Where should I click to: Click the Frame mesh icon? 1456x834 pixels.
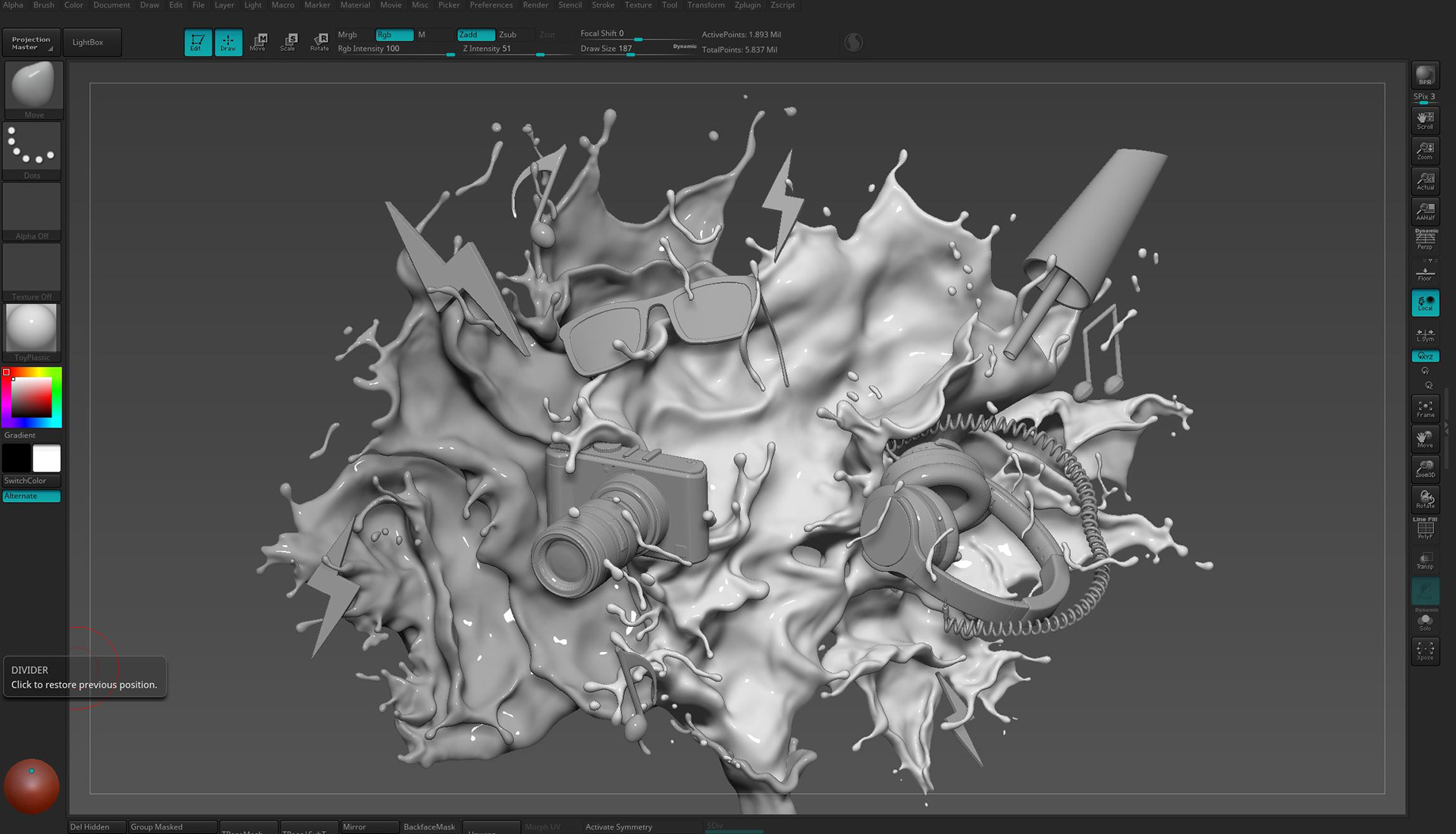pos(1425,409)
